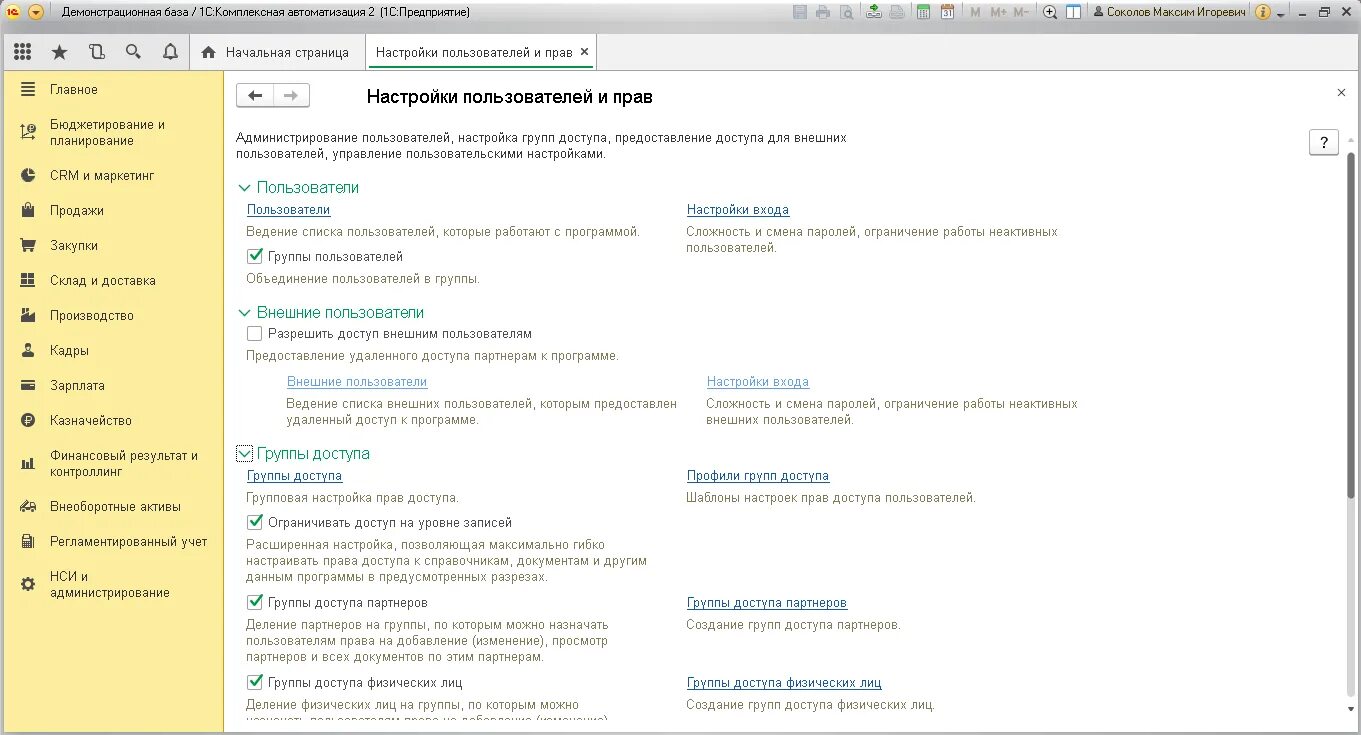Click the Forward arrow navigation button
The image size is (1361, 735).
click(x=291, y=95)
